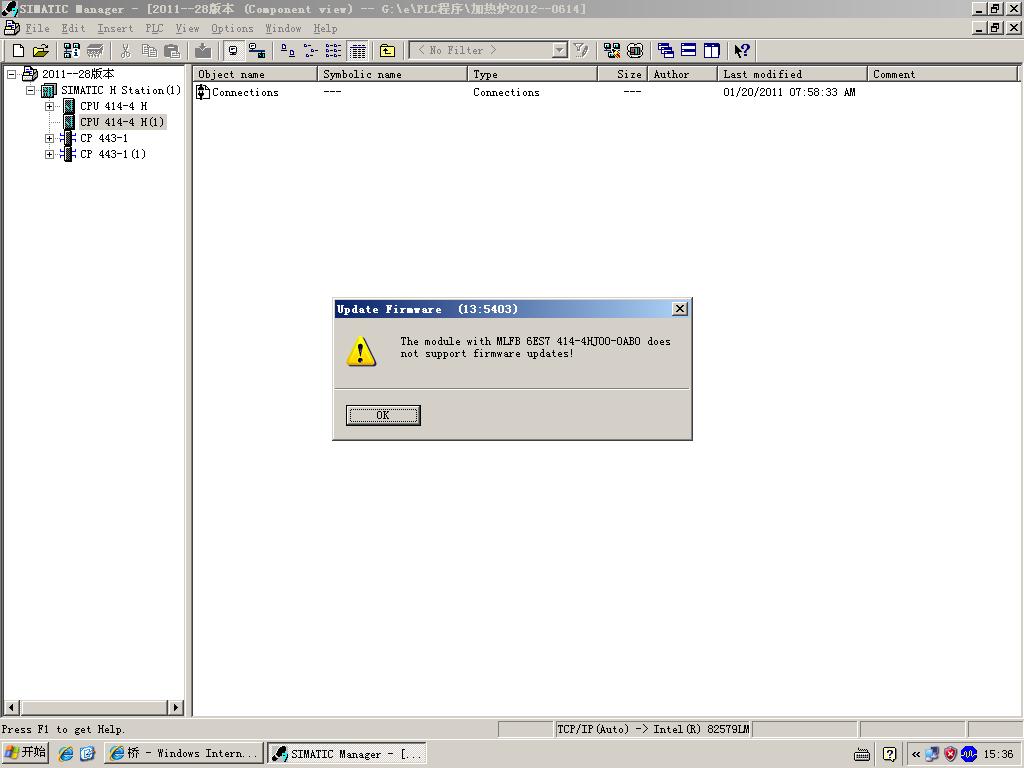Click the Internet Explorer quick launch icon
Viewport: 1024px width, 768px height.
tap(65, 754)
